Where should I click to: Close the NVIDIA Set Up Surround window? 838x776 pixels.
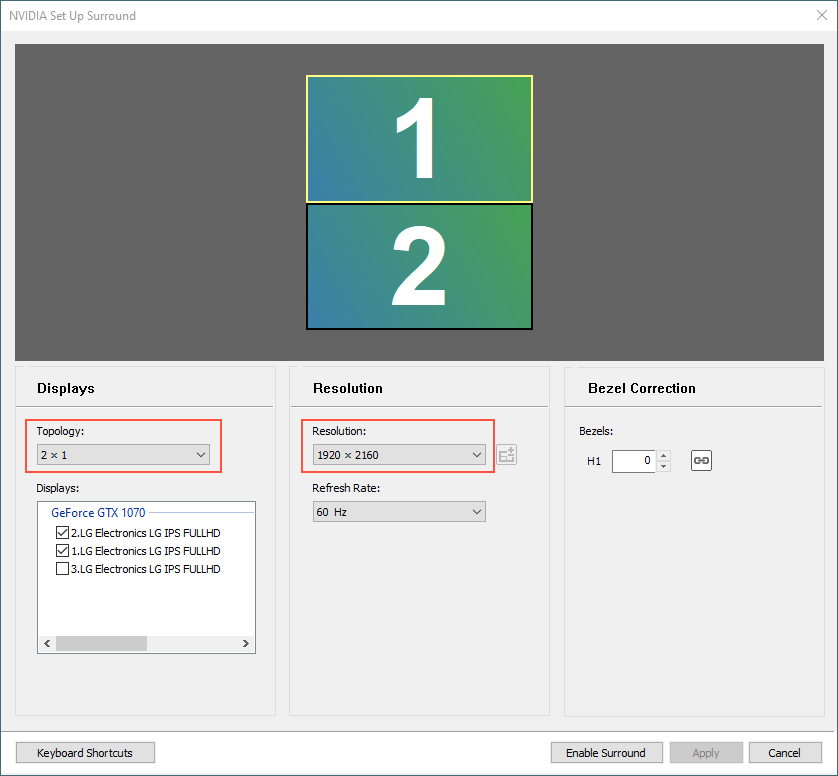(x=821, y=15)
